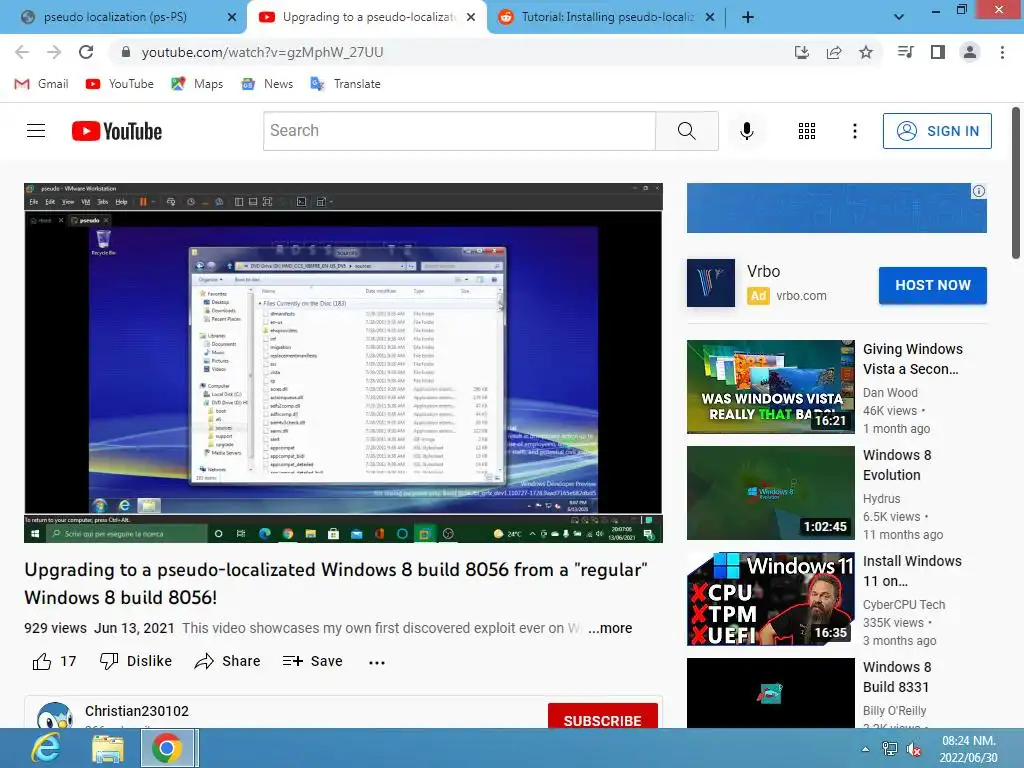Click the HOST NOW ad button

tap(933, 285)
